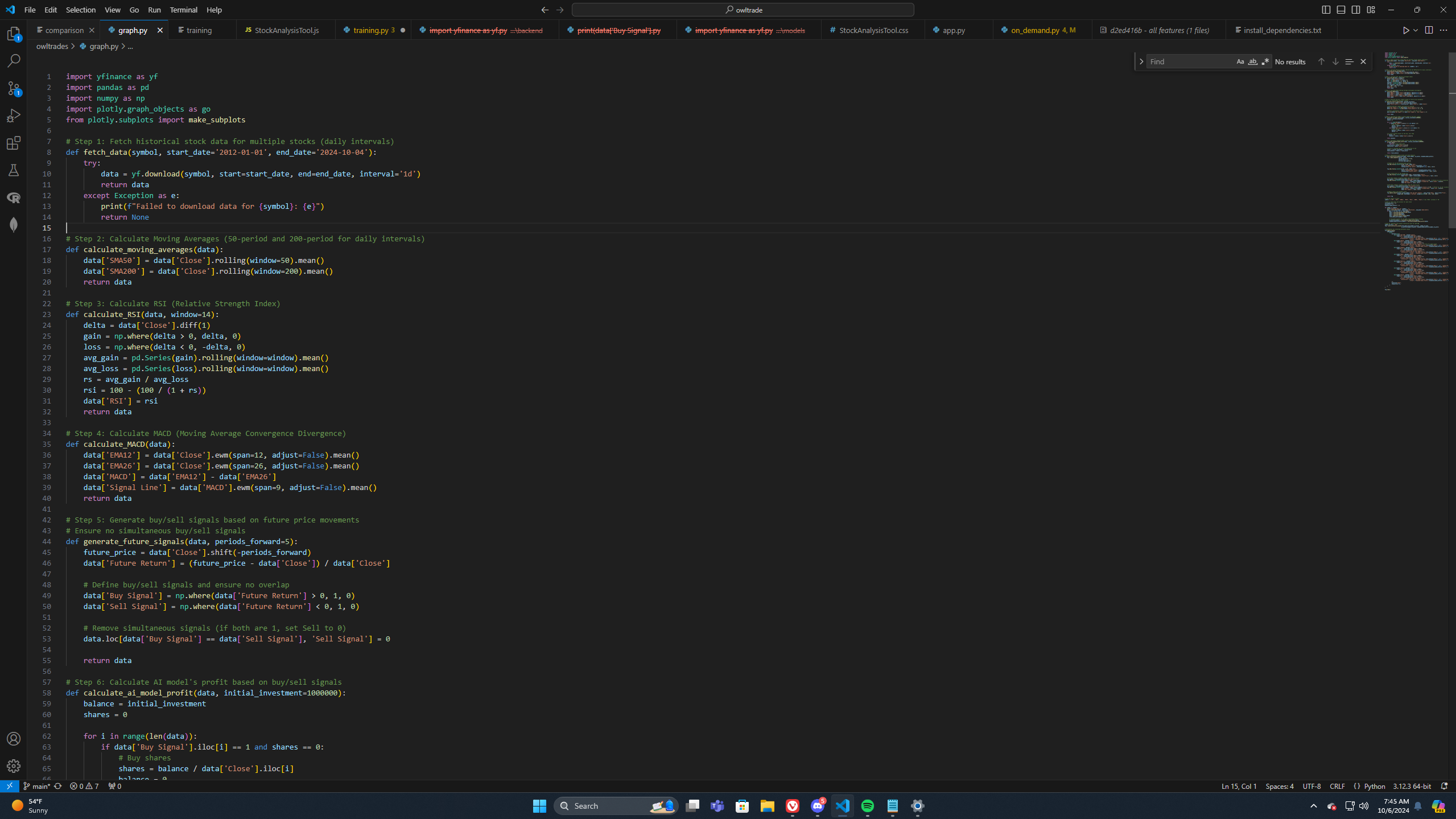1456x819 pixels.
Task: Click the Python language mode in status bar
Action: 1375,786
